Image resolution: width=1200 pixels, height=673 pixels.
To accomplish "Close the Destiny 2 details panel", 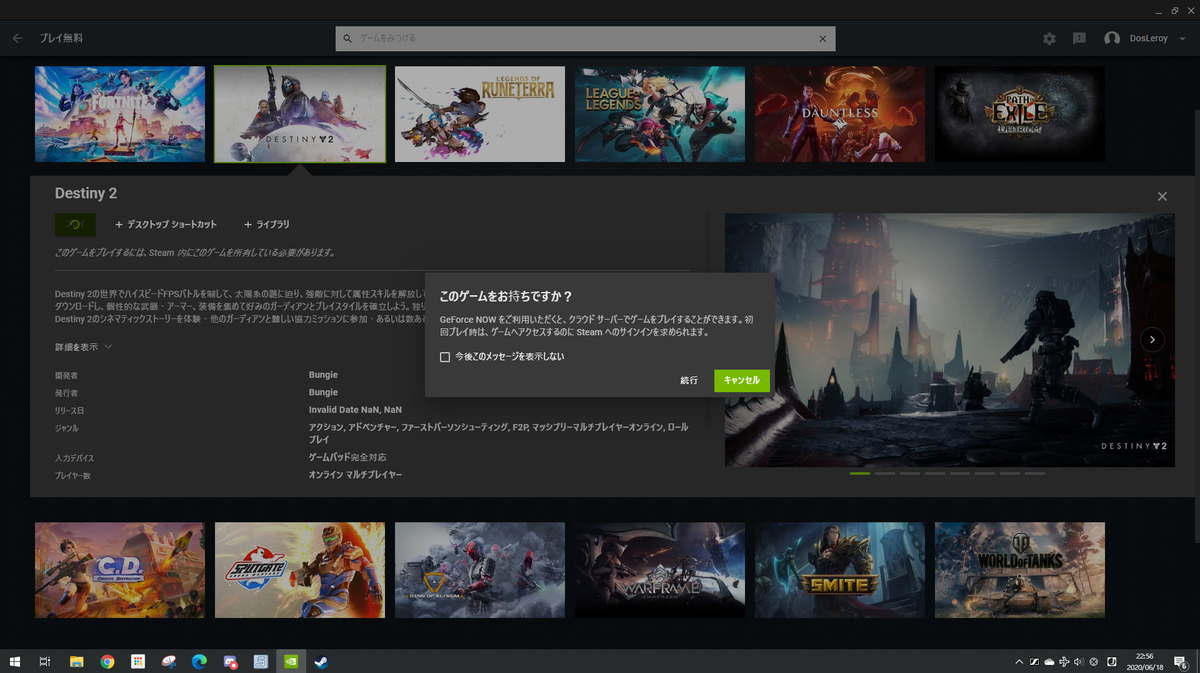I will click(1162, 196).
